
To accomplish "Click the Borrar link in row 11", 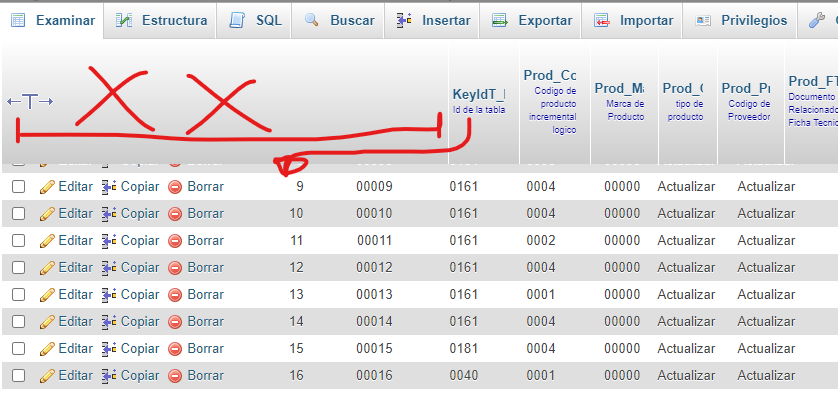I will [x=205, y=241].
